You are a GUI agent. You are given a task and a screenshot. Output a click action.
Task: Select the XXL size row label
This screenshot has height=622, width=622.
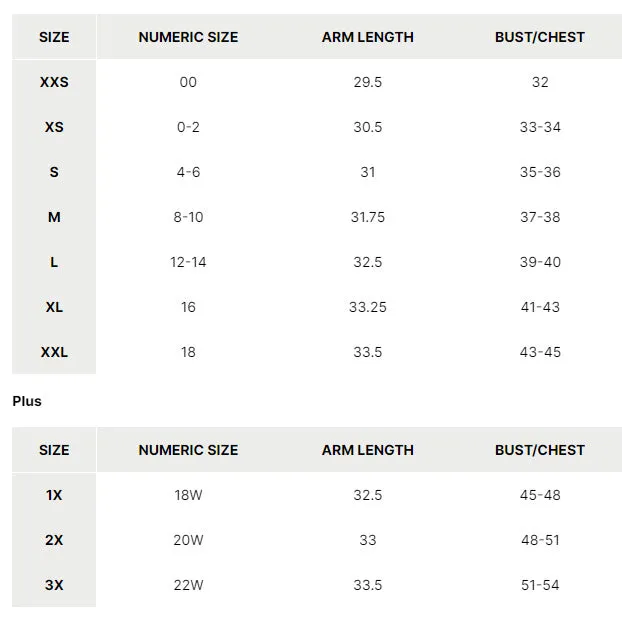(x=54, y=352)
